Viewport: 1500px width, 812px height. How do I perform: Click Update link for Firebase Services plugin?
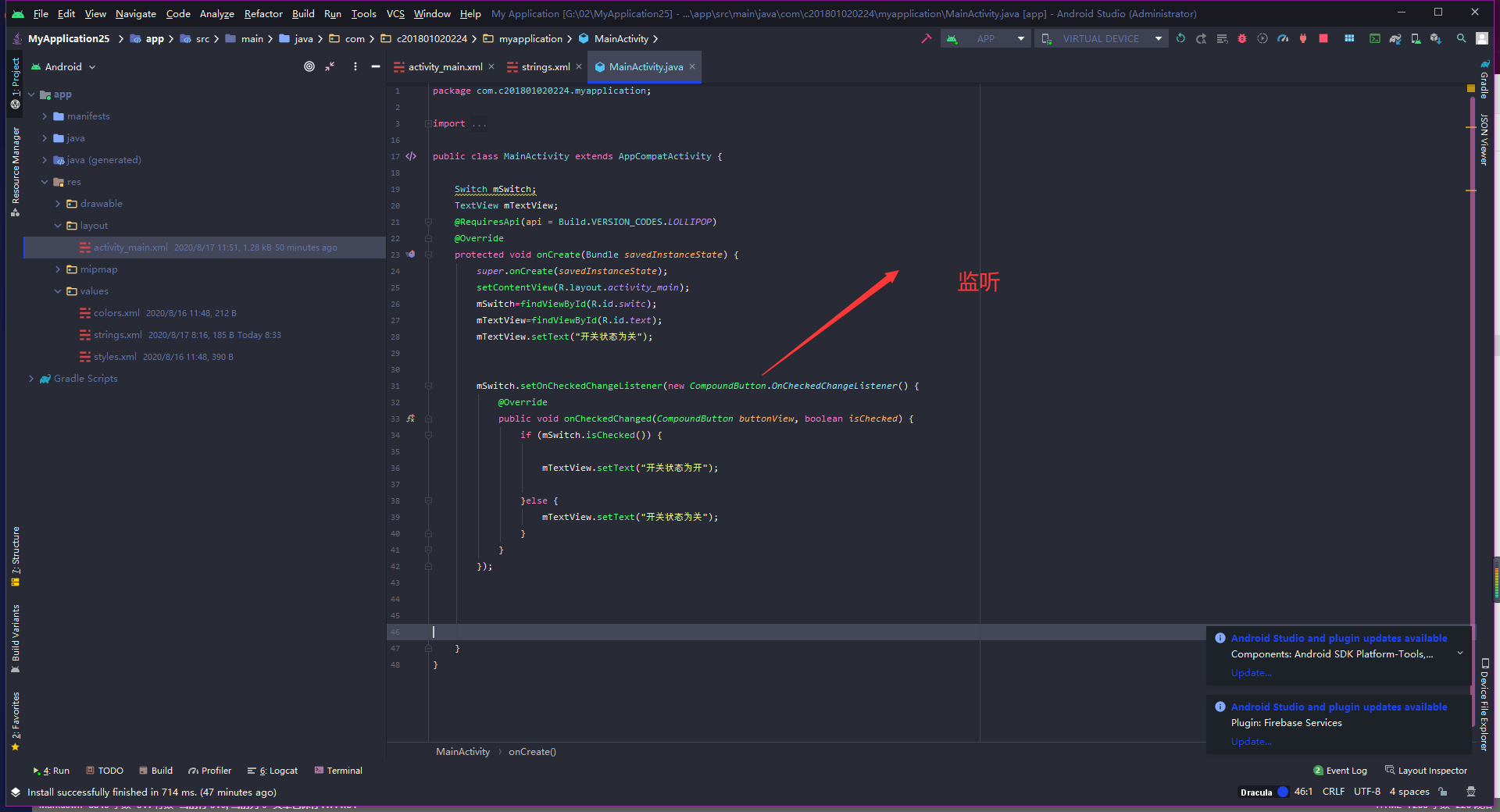[1251, 742]
